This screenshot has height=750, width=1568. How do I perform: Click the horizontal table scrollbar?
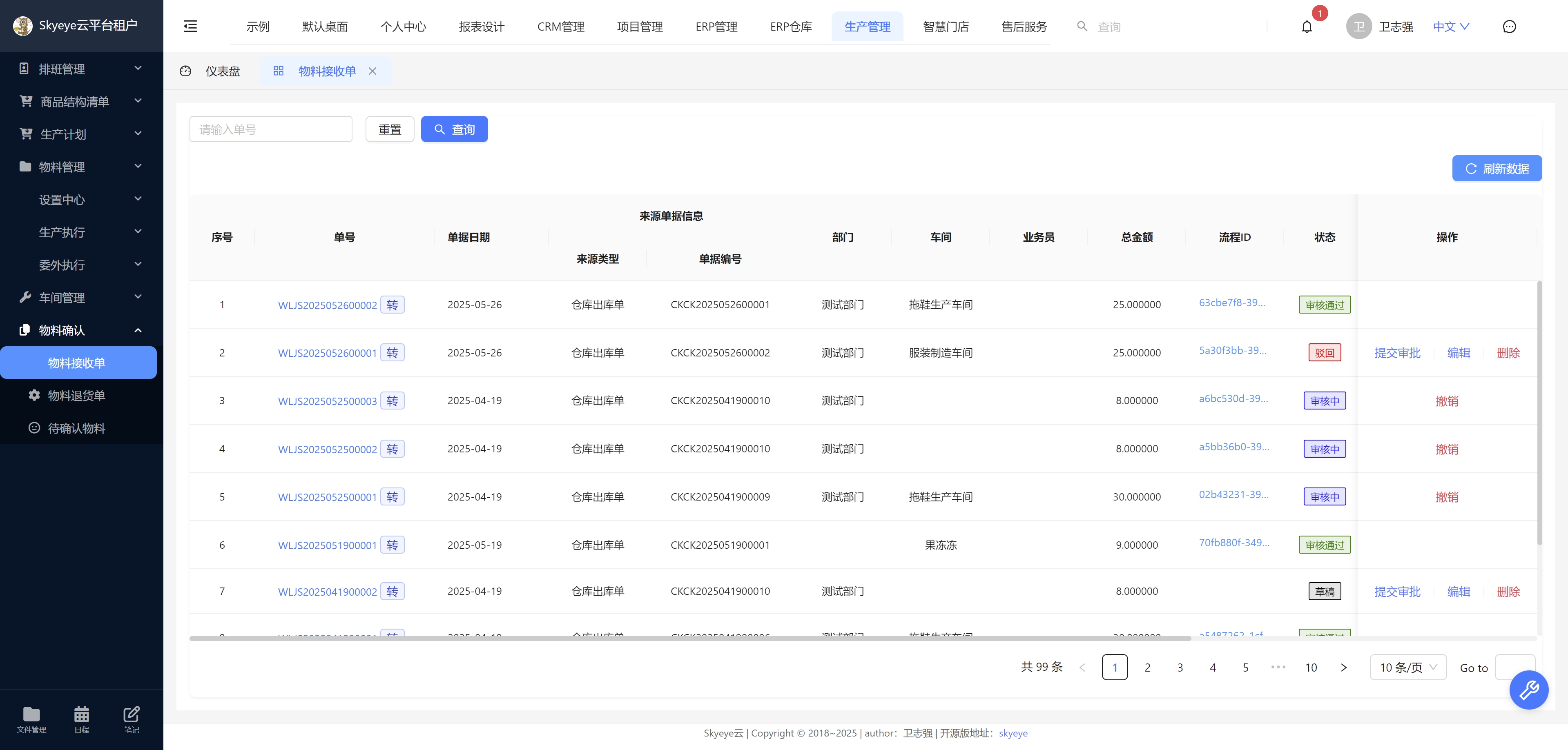pos(690,639)
